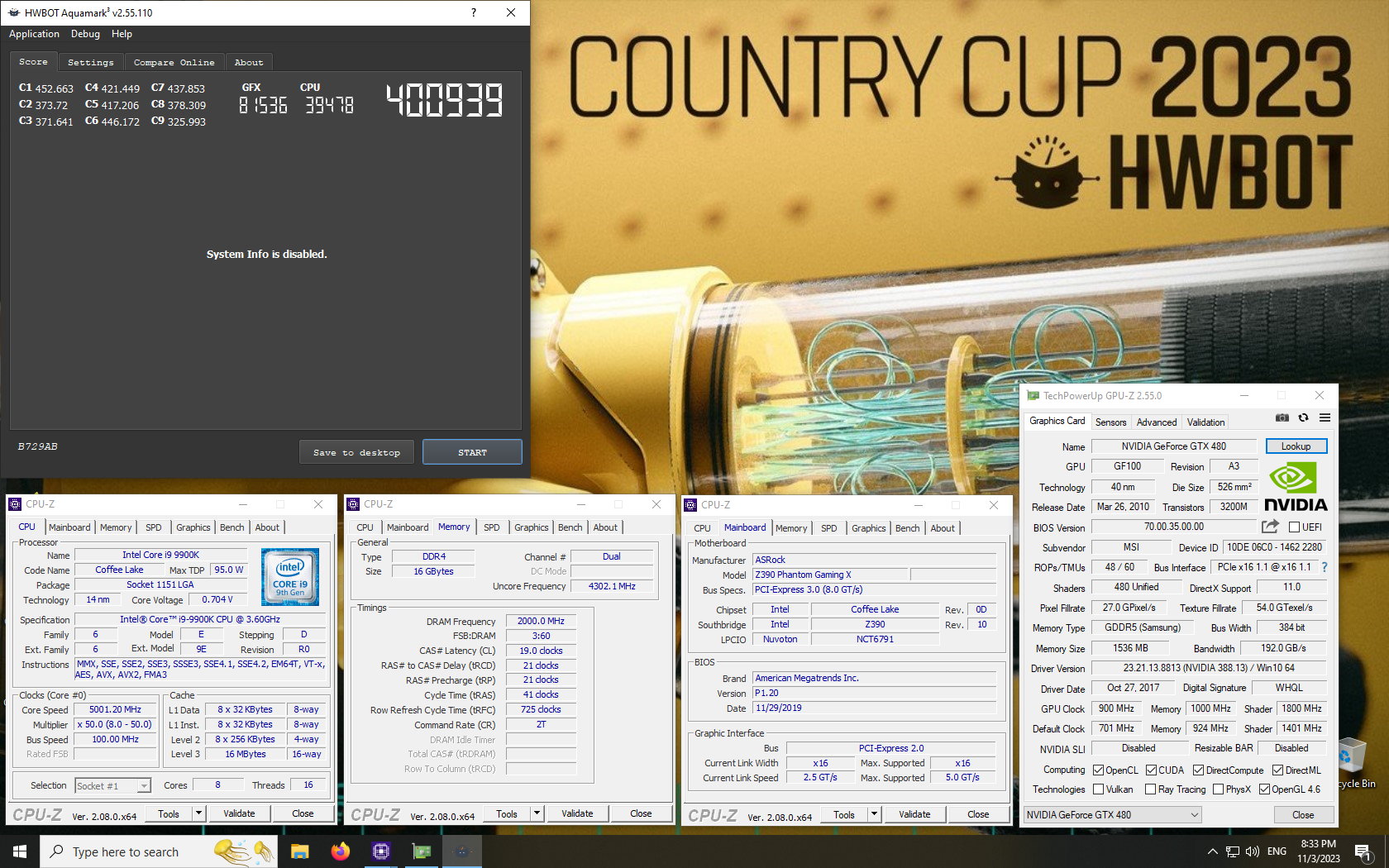Image resolution: width=1389 pixels, height=868 pixels.
Task: Click the NVIDIA logo in GPU-Z
Action: click(x=1295, y=488)
